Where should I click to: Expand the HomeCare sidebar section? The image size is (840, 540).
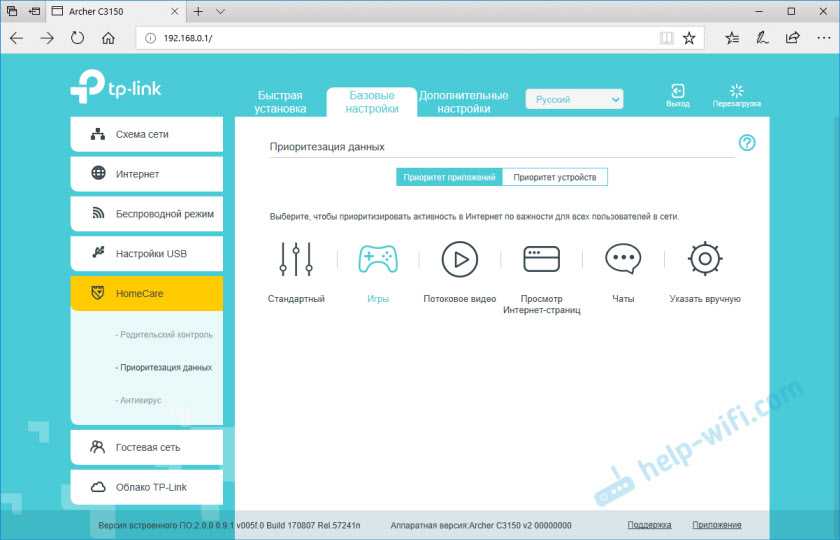click(147, 294)
